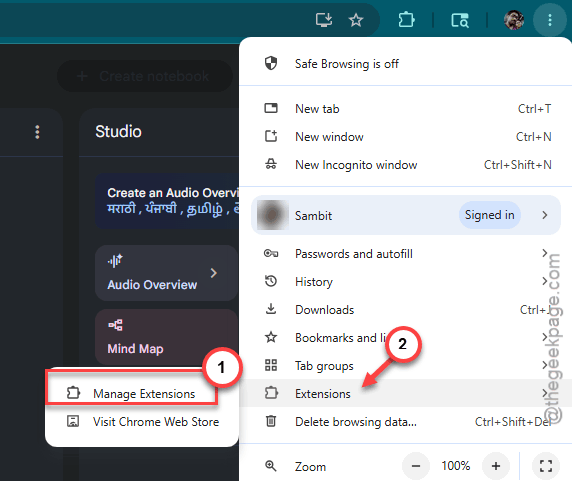572x481 pixels.
Task: Increase zoom with plus button
Action: point(496,466)
